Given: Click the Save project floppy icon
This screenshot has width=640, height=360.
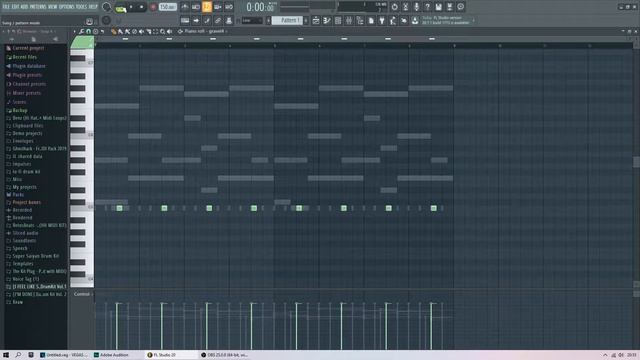Looking at the screenshot, I should [x=438, y=7].
